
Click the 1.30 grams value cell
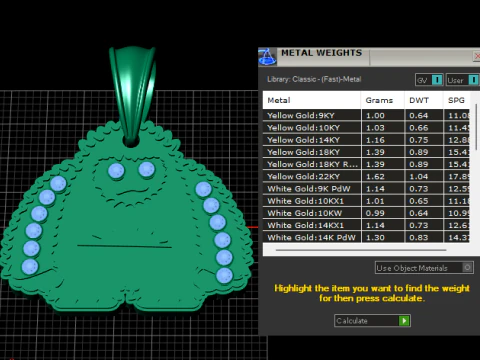[383, 237]
